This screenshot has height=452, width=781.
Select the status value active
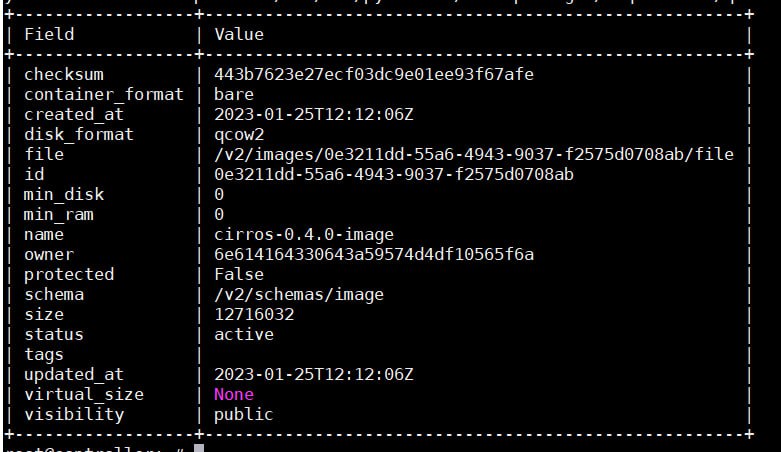(x=244, y=334)
